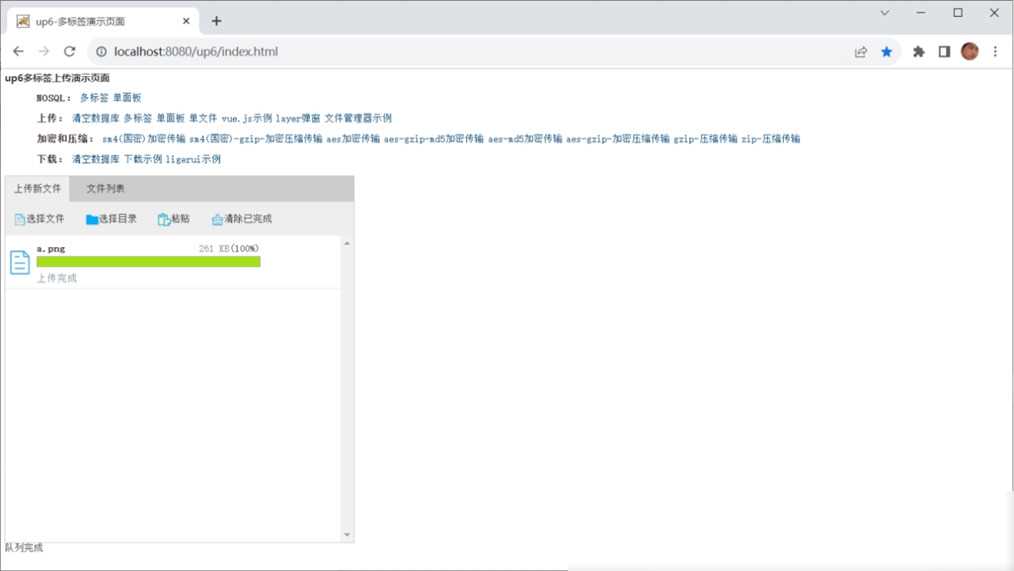Click the 队列完成 status text
This screenshot has height=571, width=1014.
click(24, 548)
